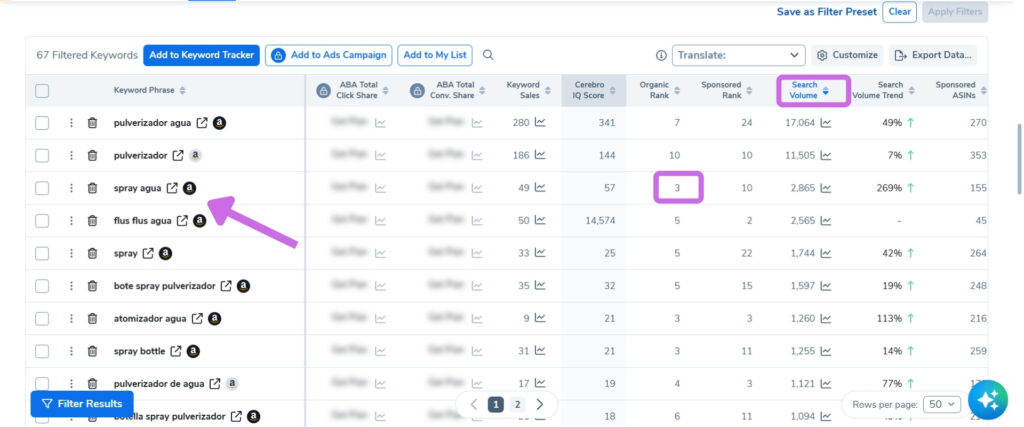1024x427 pixels.
Task: Tick checkbox for 'pulverizador' row
Action: click(42, 155)
